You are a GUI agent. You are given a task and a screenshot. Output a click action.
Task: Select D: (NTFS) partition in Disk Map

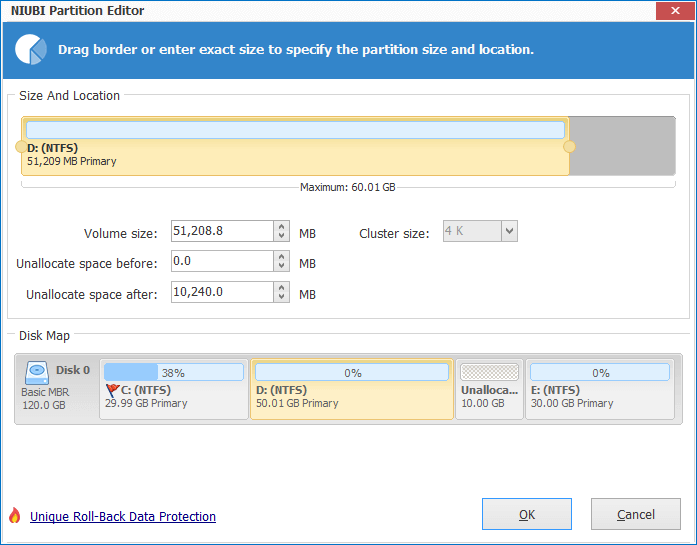pos(352,389)
